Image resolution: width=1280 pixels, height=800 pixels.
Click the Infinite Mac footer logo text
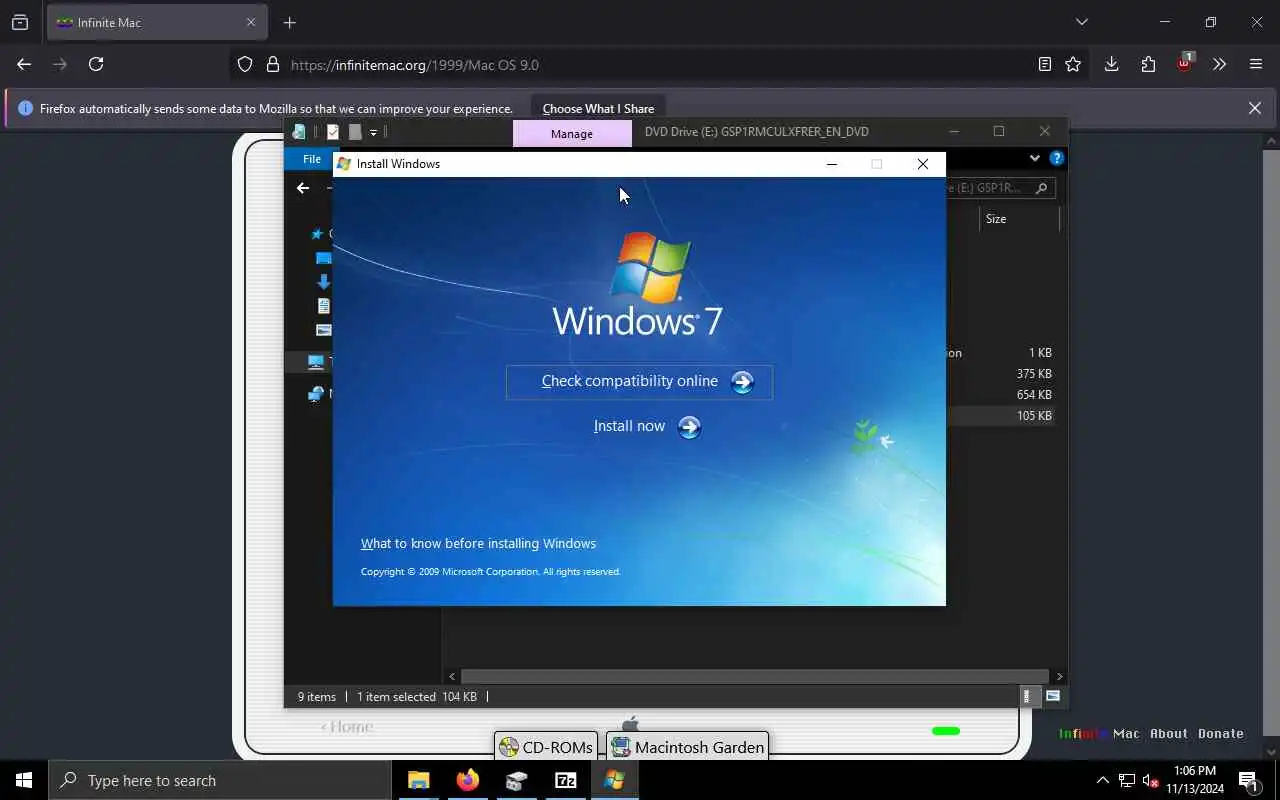[1099, 734]
